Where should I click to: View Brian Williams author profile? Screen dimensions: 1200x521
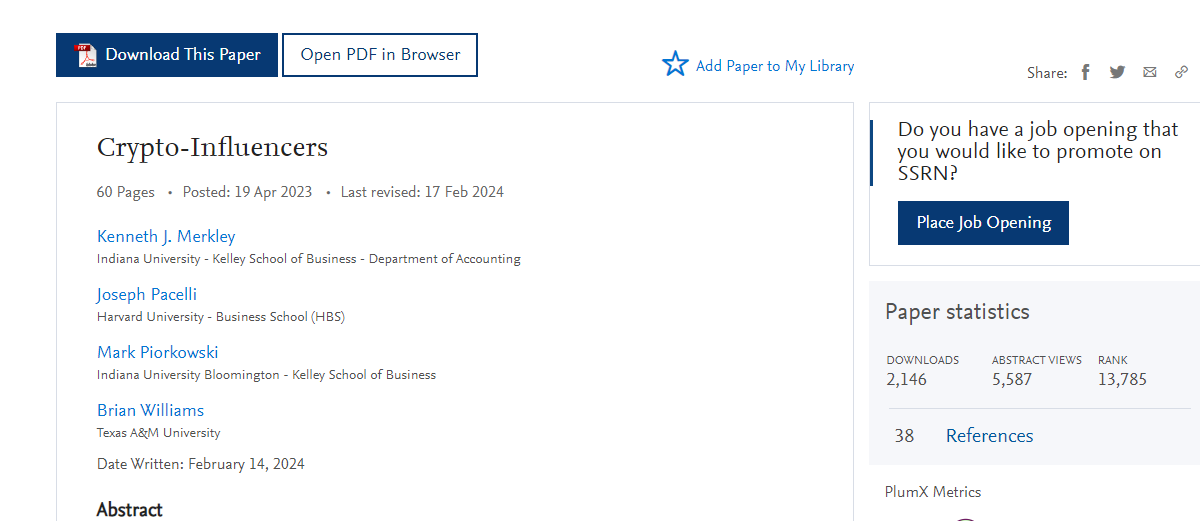[150, 410]
